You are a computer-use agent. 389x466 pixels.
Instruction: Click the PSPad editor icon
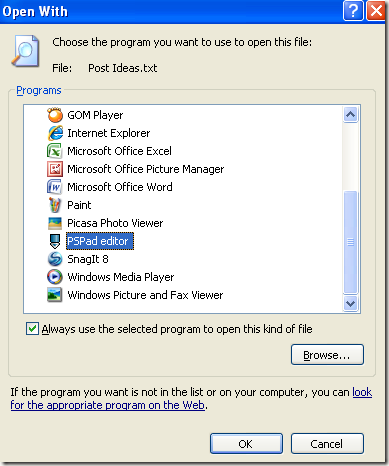(55, 241)
